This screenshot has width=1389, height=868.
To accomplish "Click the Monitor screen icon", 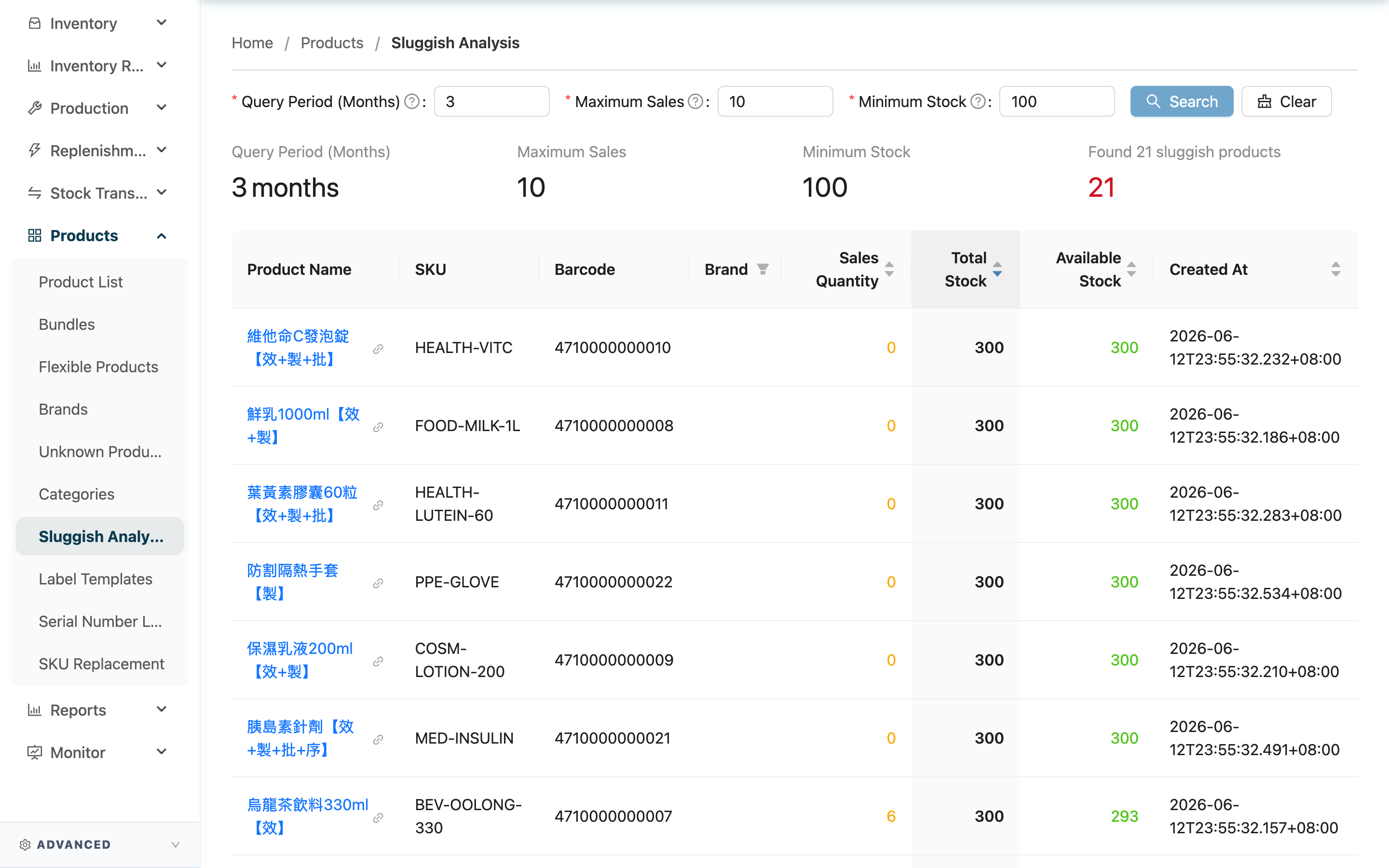I will (x=35, y=753).
